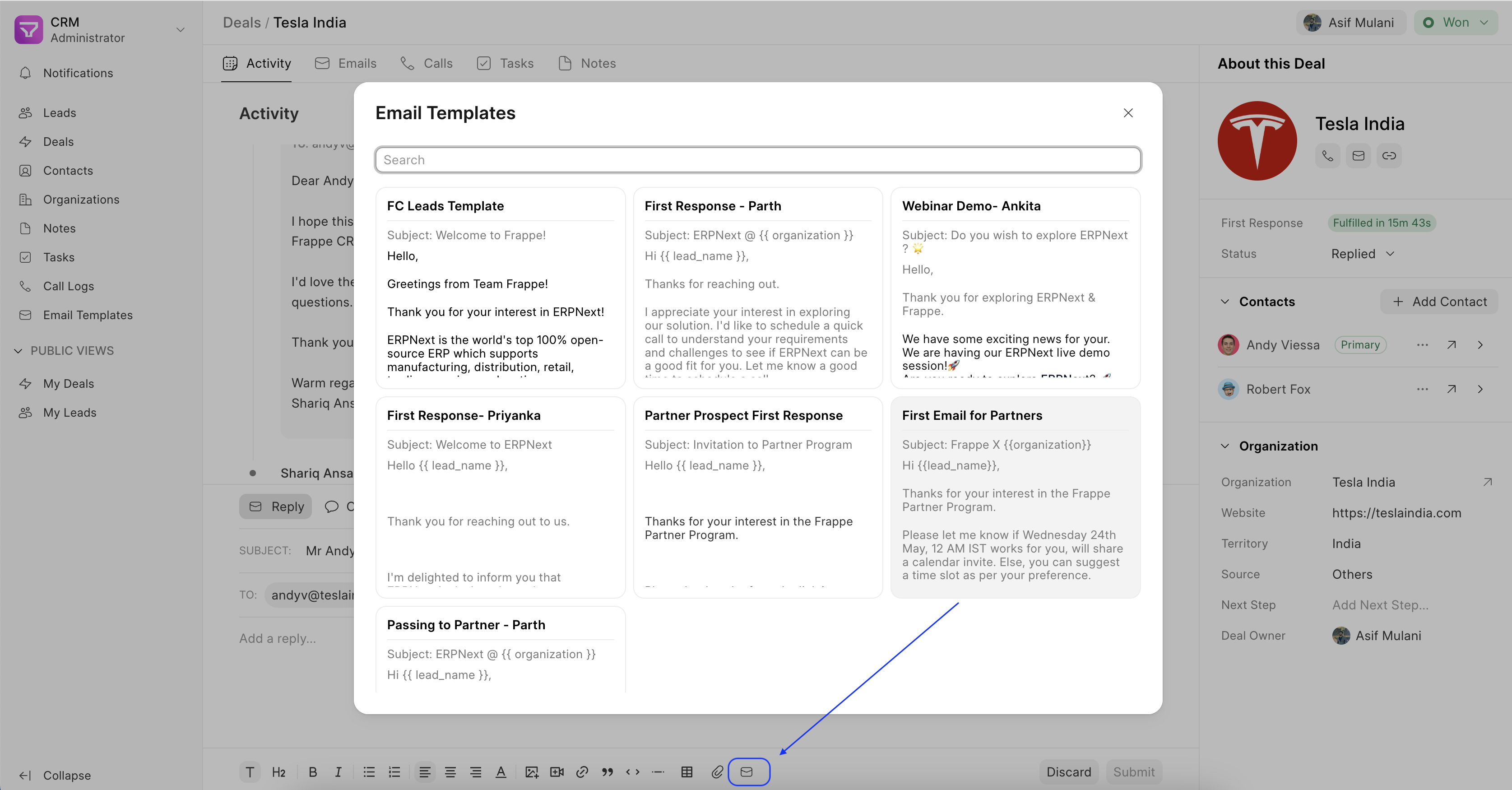Viewport: 1512px width, 790px height.
Task: Insert a video into the reply
Action: tap(557, 772)
